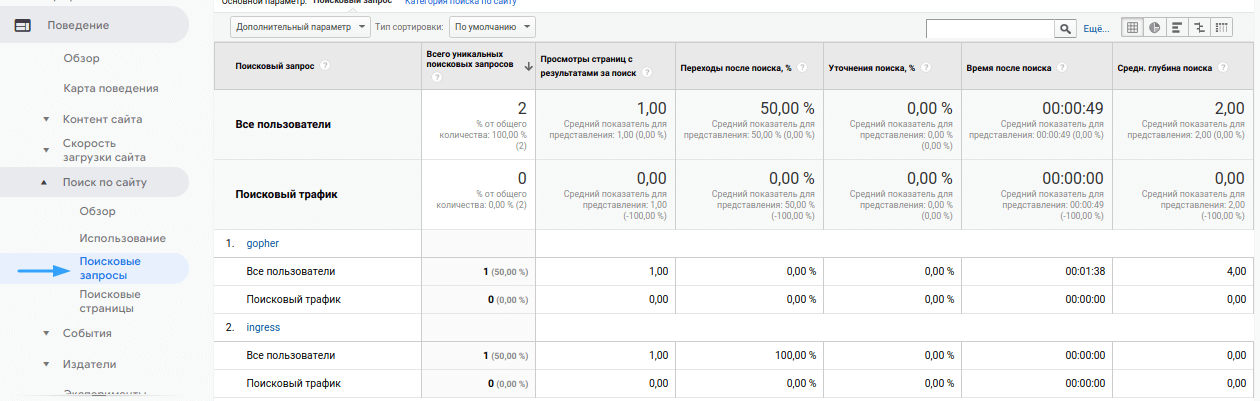Click the 4,00 depth value for gopher
This screenshot has width=1260, height=401.
[1236, 271]
